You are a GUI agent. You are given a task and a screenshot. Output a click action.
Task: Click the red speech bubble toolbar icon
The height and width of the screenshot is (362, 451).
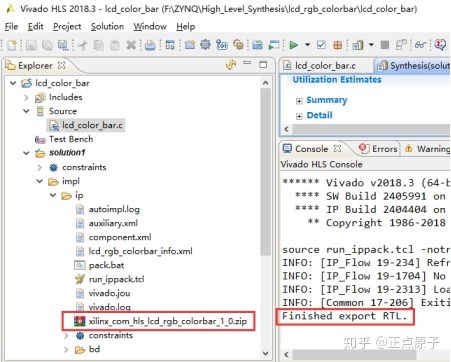[440, 45]
